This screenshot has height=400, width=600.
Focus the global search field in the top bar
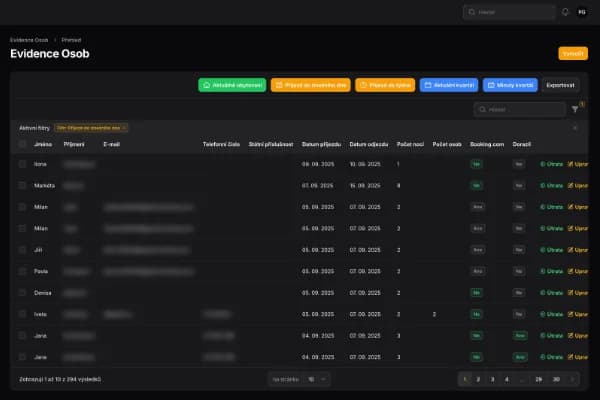[509, 12]
